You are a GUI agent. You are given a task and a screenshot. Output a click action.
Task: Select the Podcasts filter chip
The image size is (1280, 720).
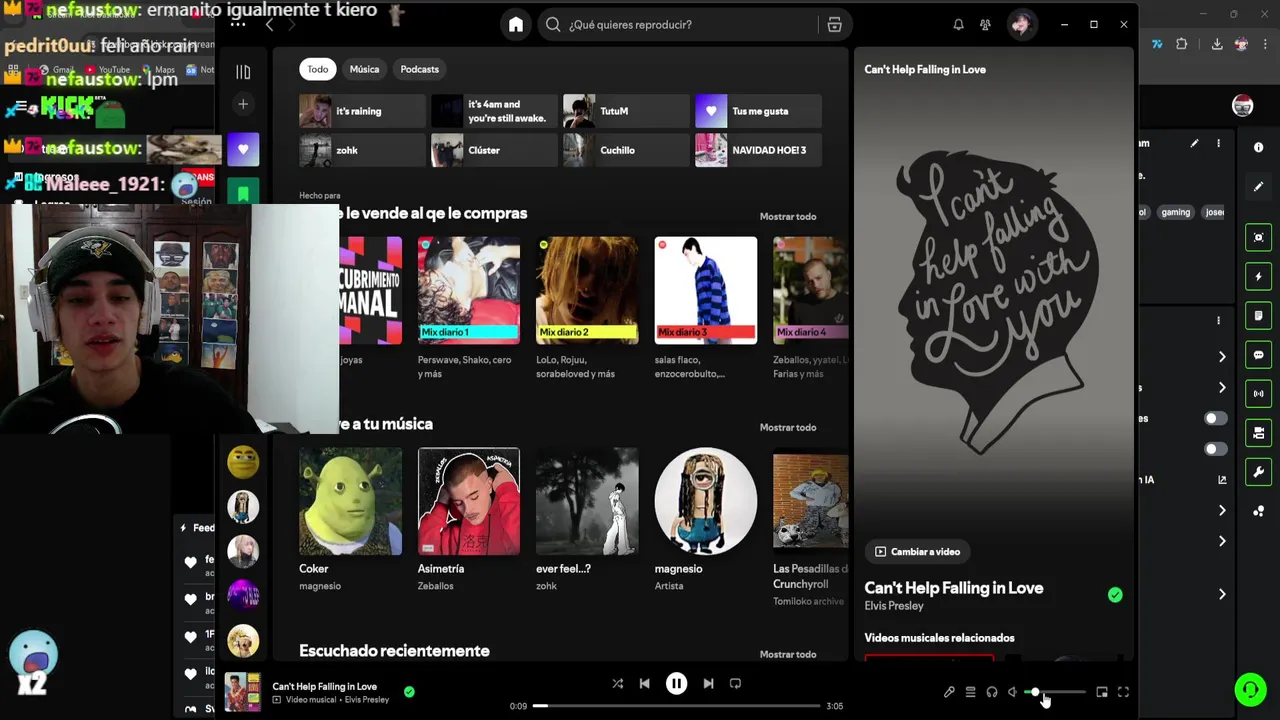(x=419, y=69)
